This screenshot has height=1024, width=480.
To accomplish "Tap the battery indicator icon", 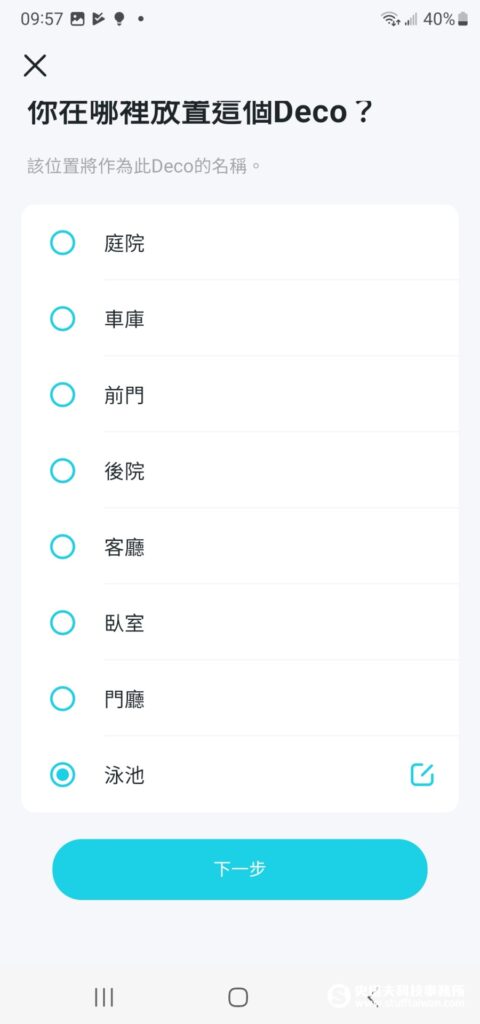I will pyautogui.click(x=463, y=19).
